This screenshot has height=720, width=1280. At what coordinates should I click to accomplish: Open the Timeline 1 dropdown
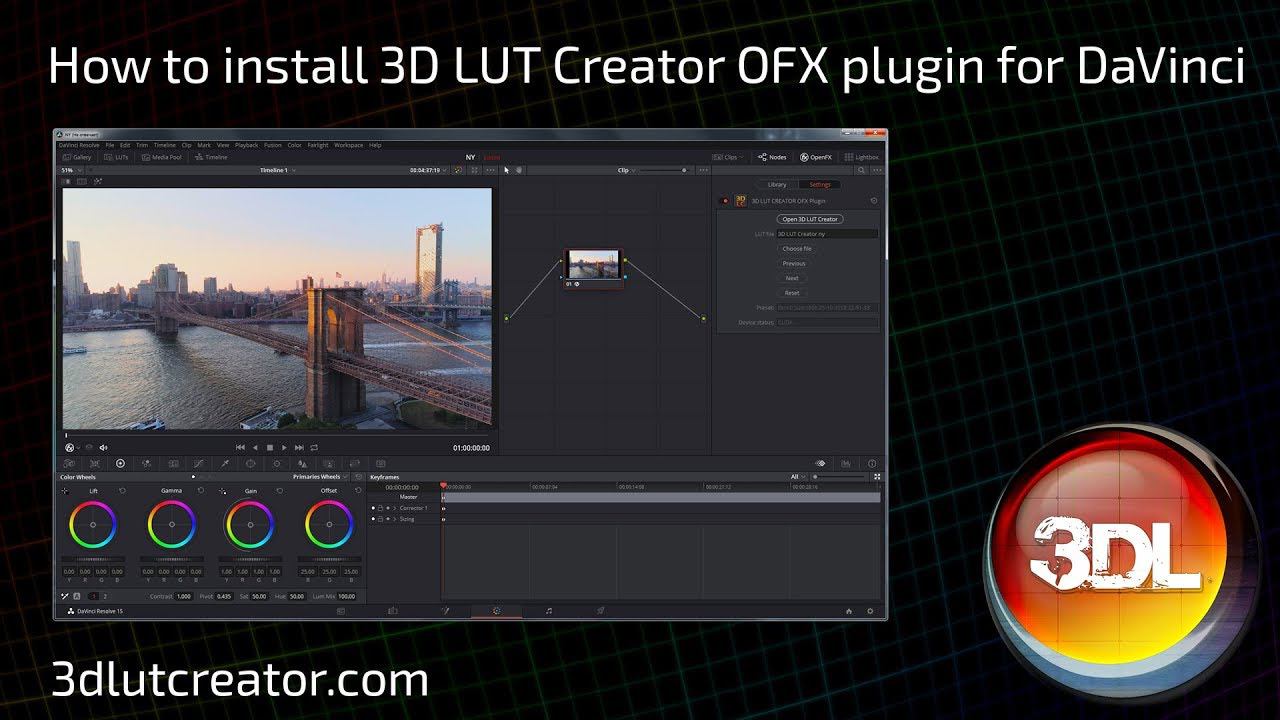(277, 170)
